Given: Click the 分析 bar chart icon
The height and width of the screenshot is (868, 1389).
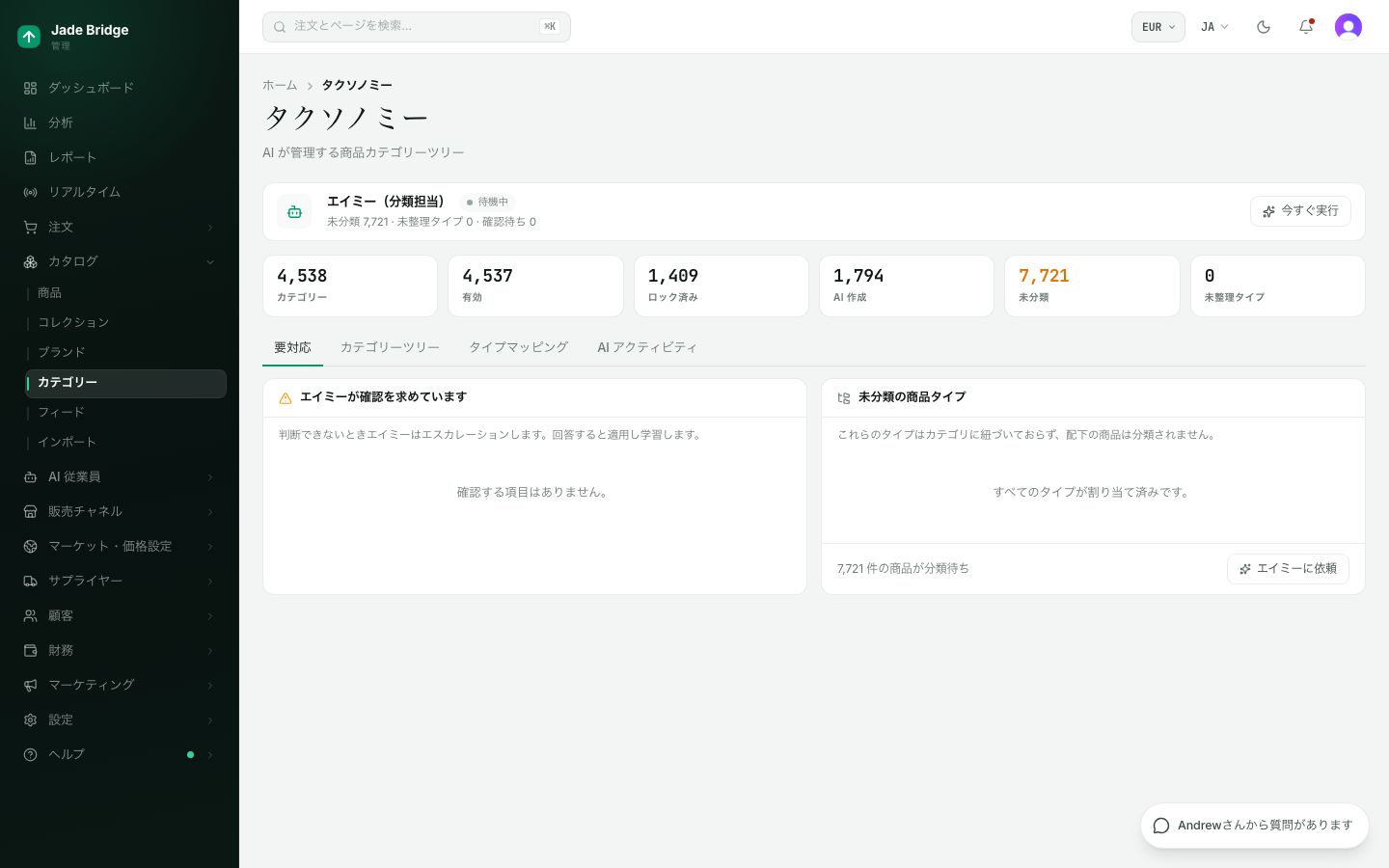Looking at the screenshot, I should 30,122.
